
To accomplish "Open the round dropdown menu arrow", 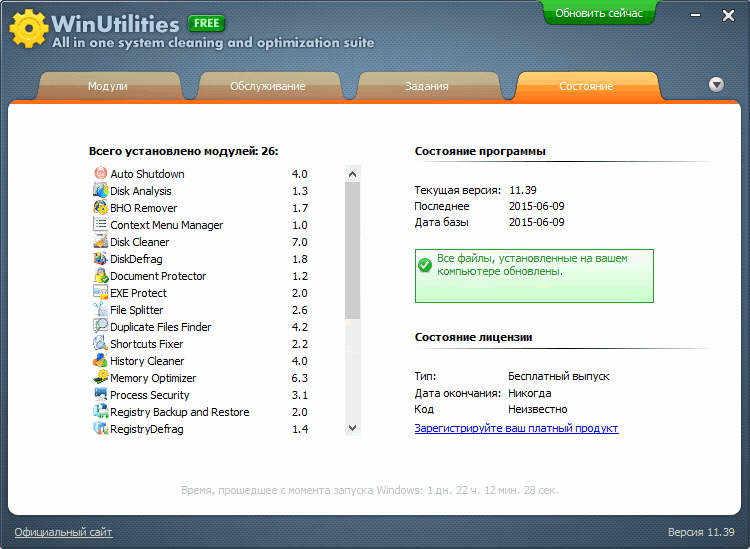I will pyautogui.click(x=716, y=85).
